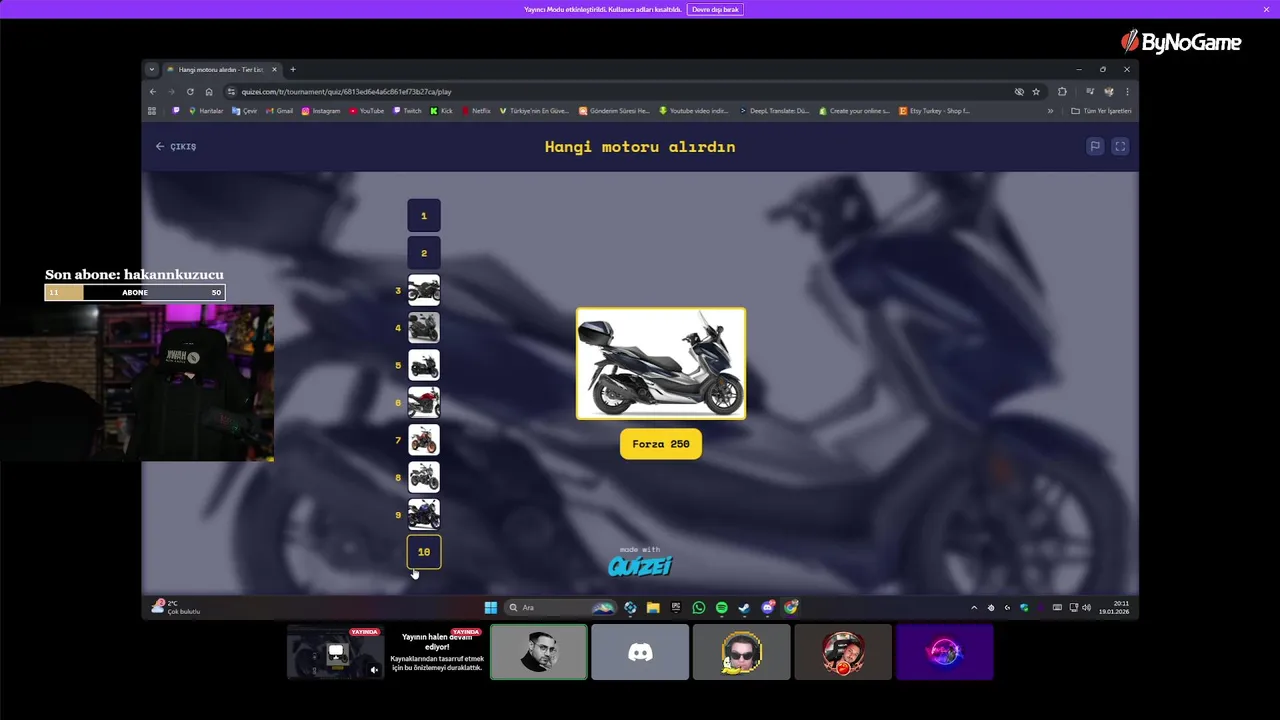Click the flag report icon in quiz header
The image size is (1280, 720).
pyautogui.click(x=1095, y=146)
